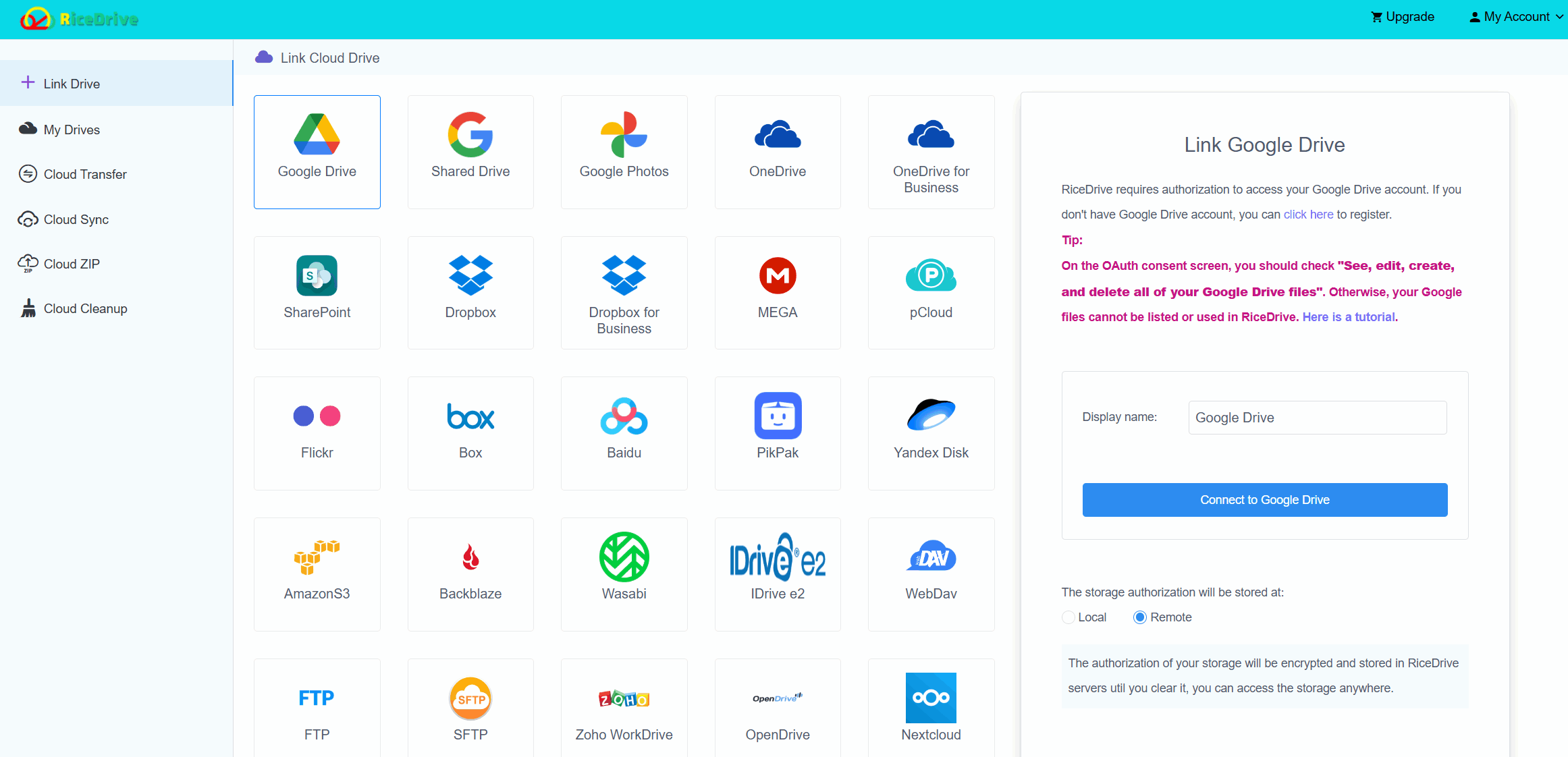This screenshot has height=757, width=1568.
Task: Choose OneDrive for Business icon
Action: pos(931,134)
